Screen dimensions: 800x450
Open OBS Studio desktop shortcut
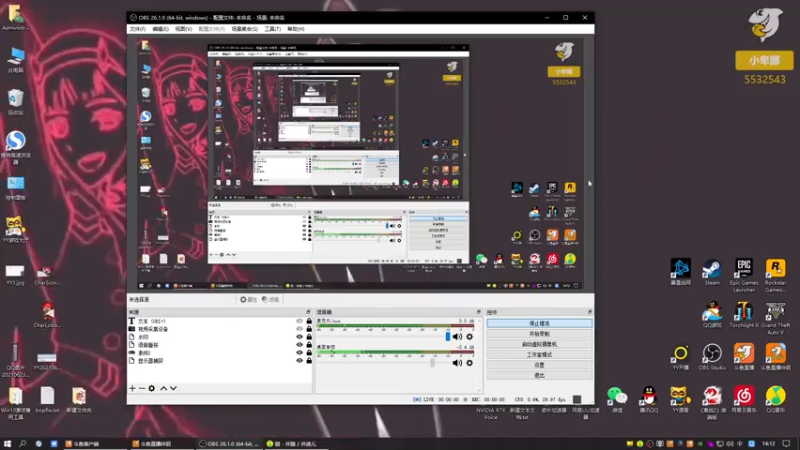click(x=712, y=357)
